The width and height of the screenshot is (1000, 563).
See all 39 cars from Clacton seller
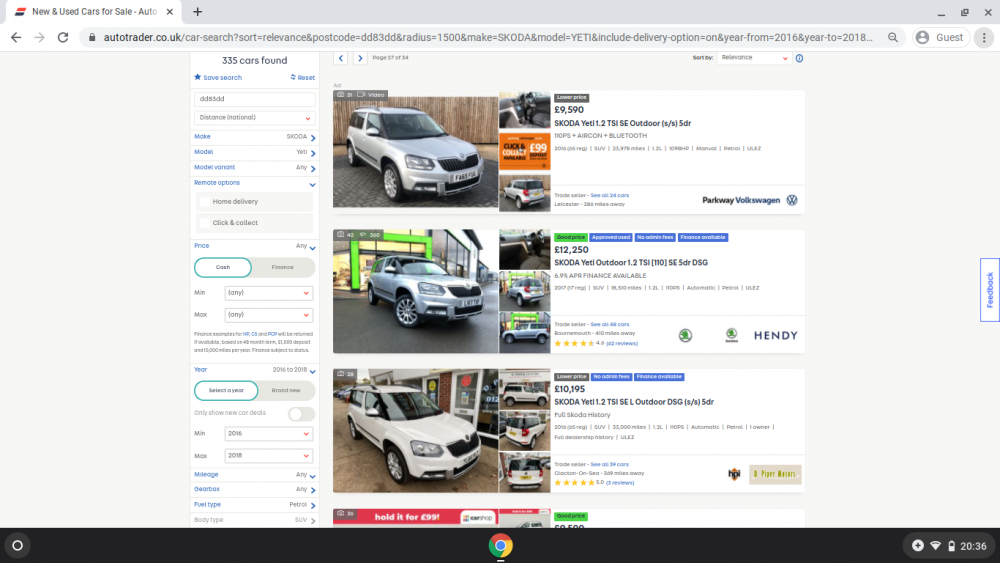[x=610, y=464]
